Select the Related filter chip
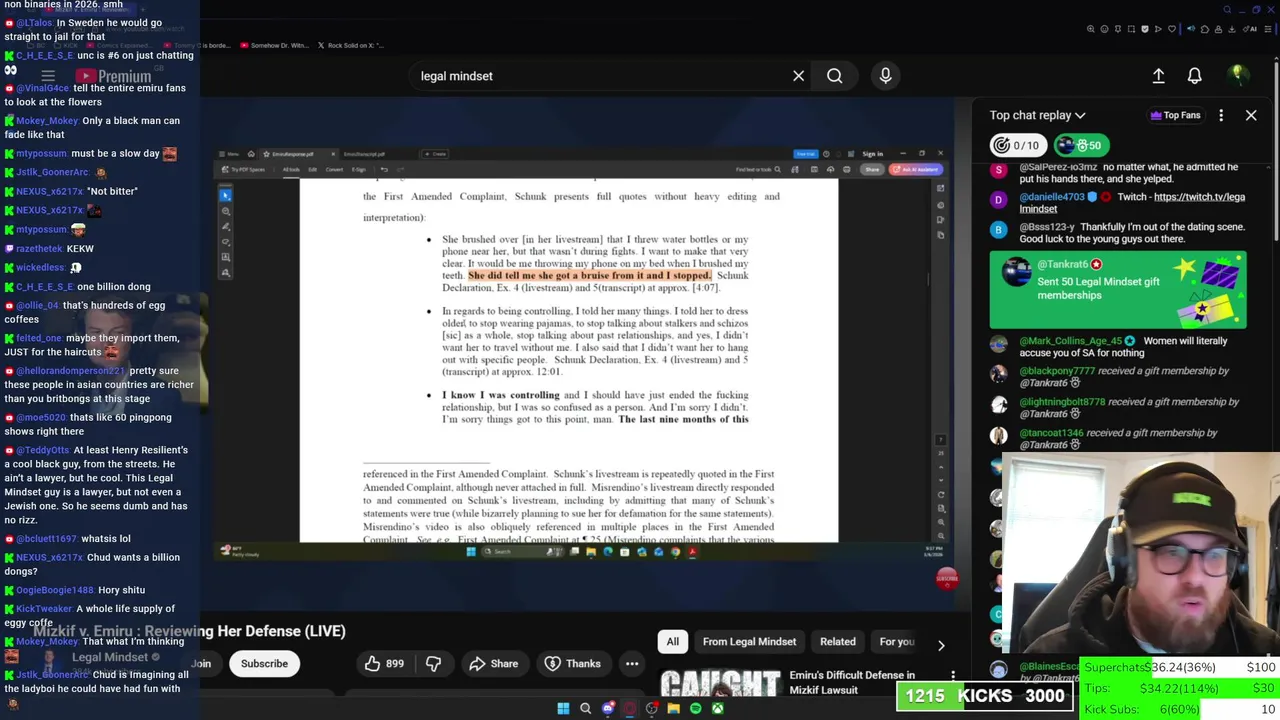Image resolution: width=1280 pixels, height=720 pixels. [x=838, y=642]
